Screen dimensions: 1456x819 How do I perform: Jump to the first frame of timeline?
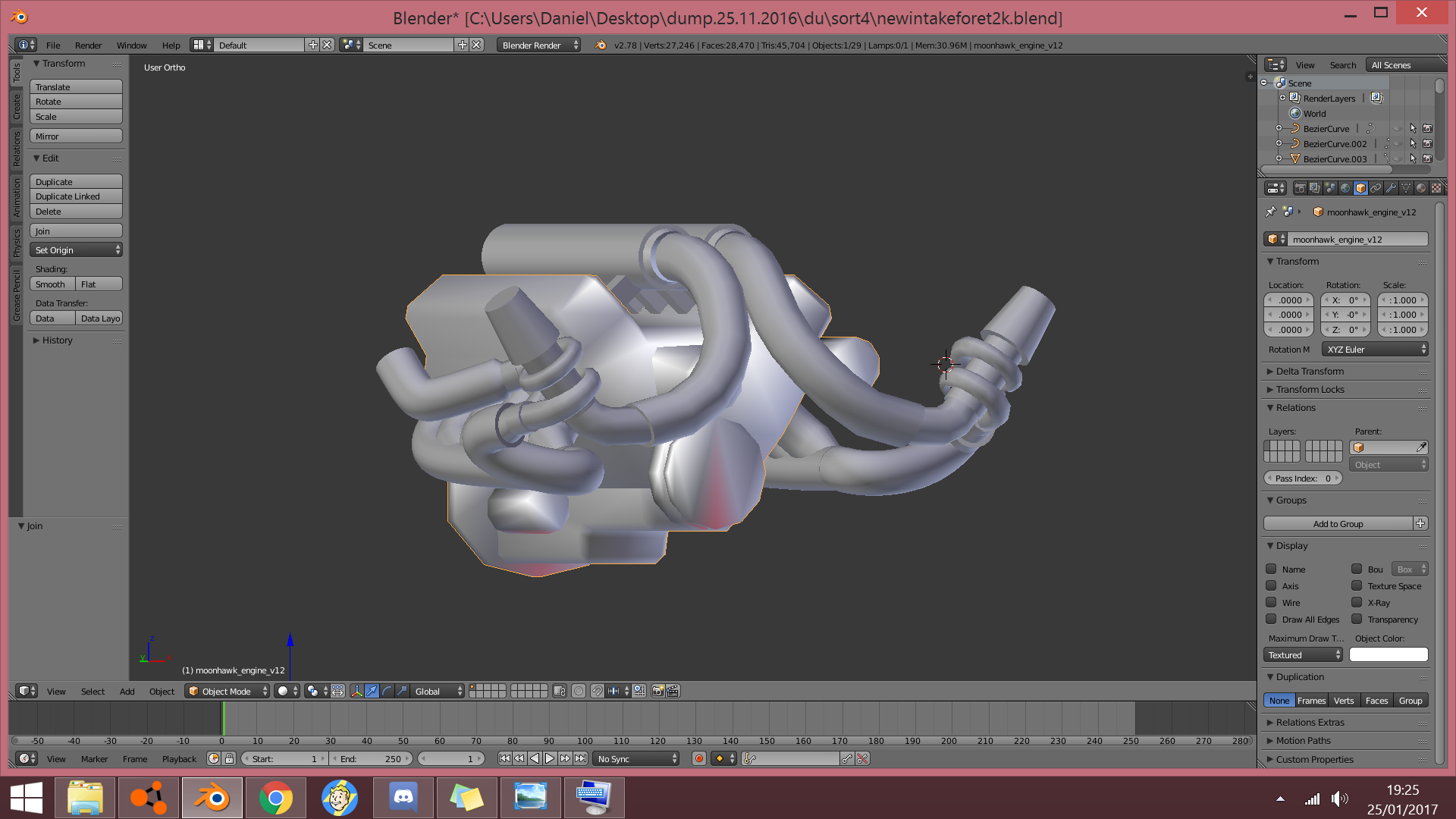(504, 758)
